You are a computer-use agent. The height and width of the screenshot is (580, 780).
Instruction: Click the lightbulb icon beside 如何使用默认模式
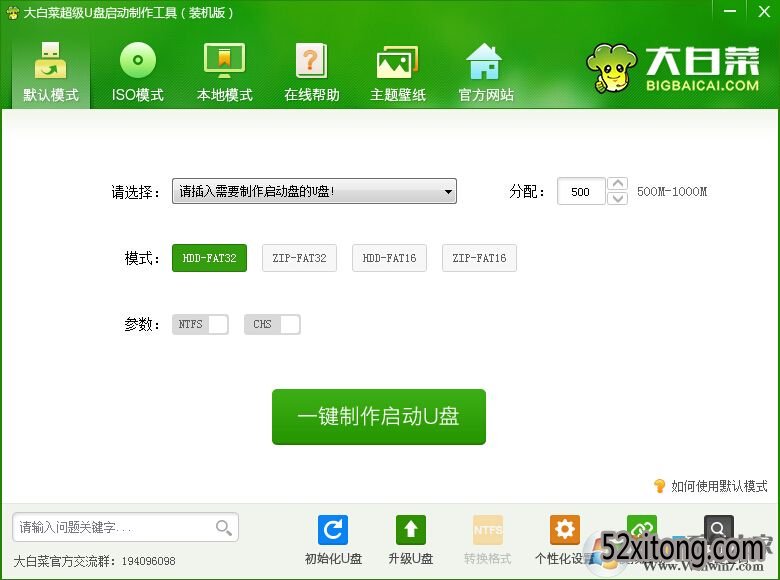coord(660,485)
